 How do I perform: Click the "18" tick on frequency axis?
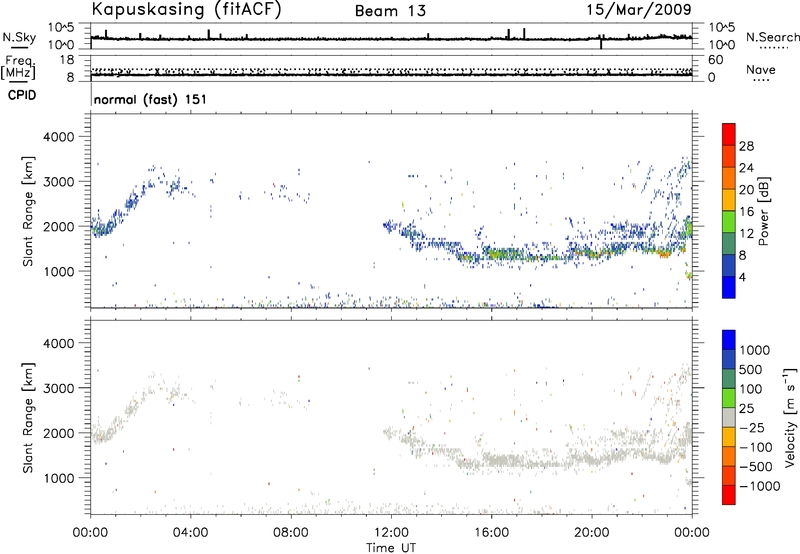point(67,60)
